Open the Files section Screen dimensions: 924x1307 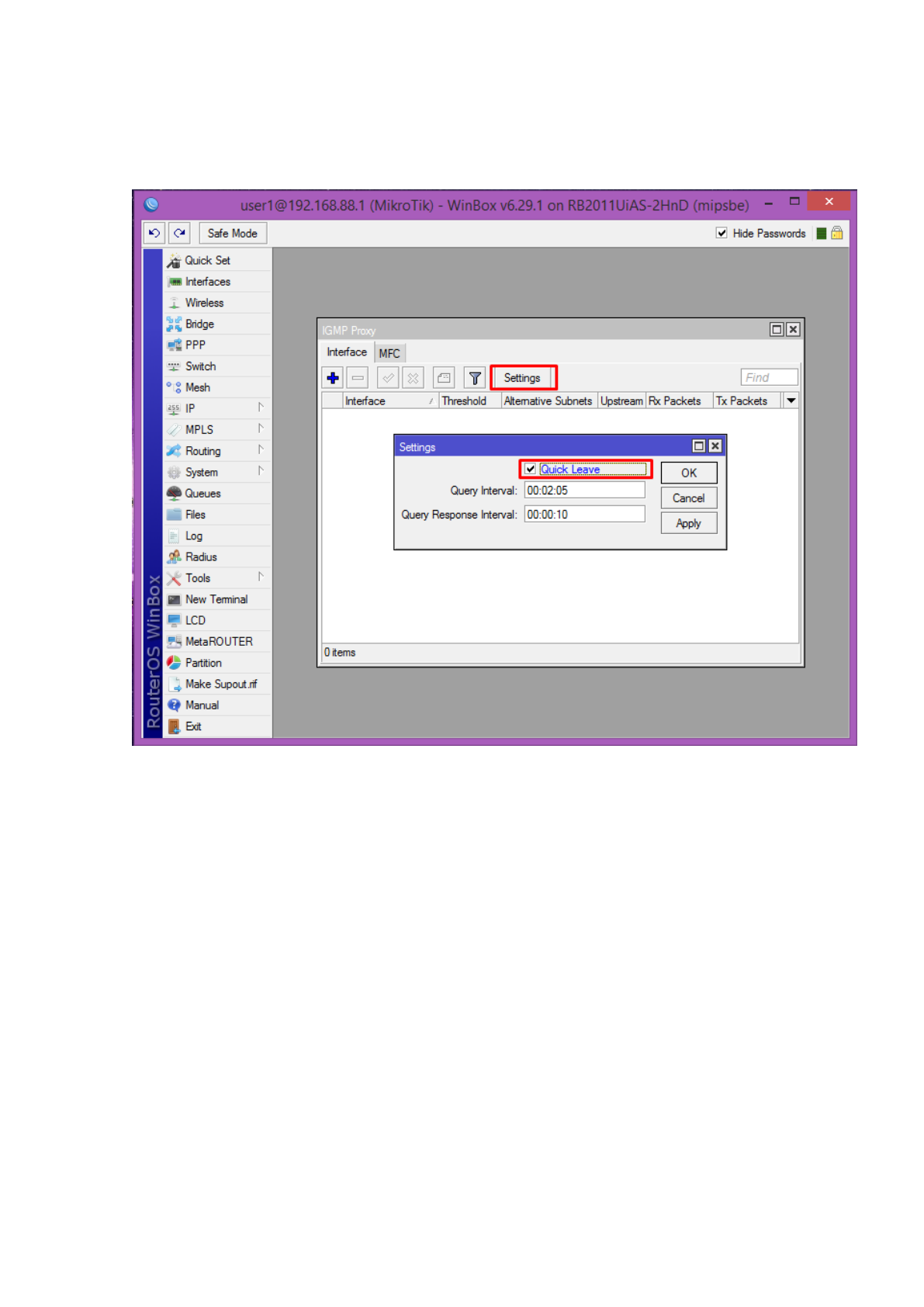tap(217, 515)
